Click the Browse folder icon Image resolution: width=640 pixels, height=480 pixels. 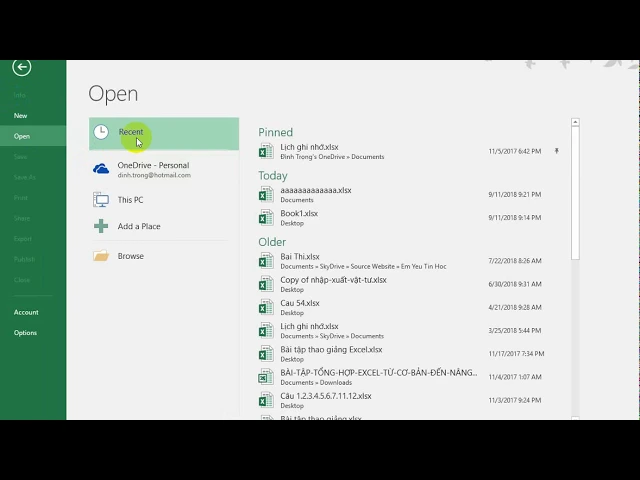(x=101, y=256)
